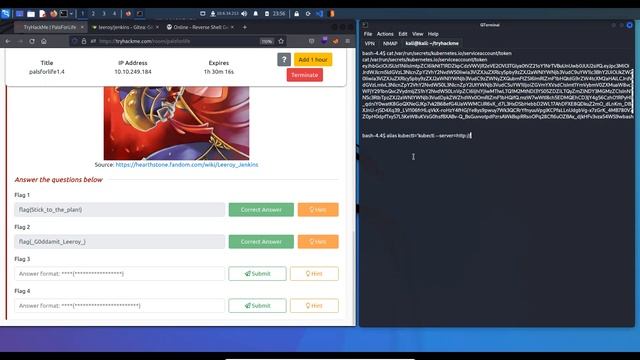Go back in Firefox
Image resolution: width=640 pixels, height=360 pixels.
pyautogui.click(x=8, y=41)
